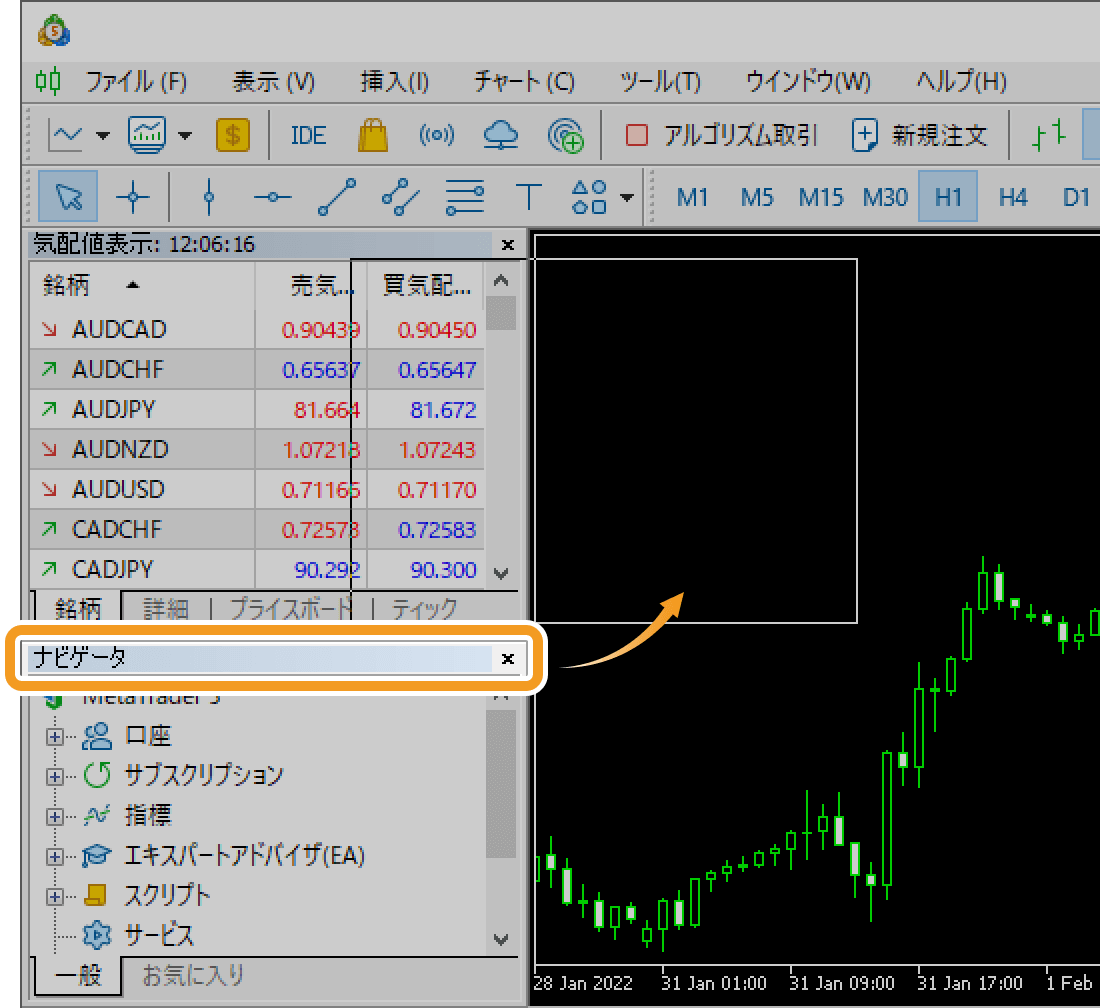Select the AUDNZD symbol row
Image resolution: width=1100 pixels, height=1008 pixels.
pyautogui.click(x=257, y=449)
